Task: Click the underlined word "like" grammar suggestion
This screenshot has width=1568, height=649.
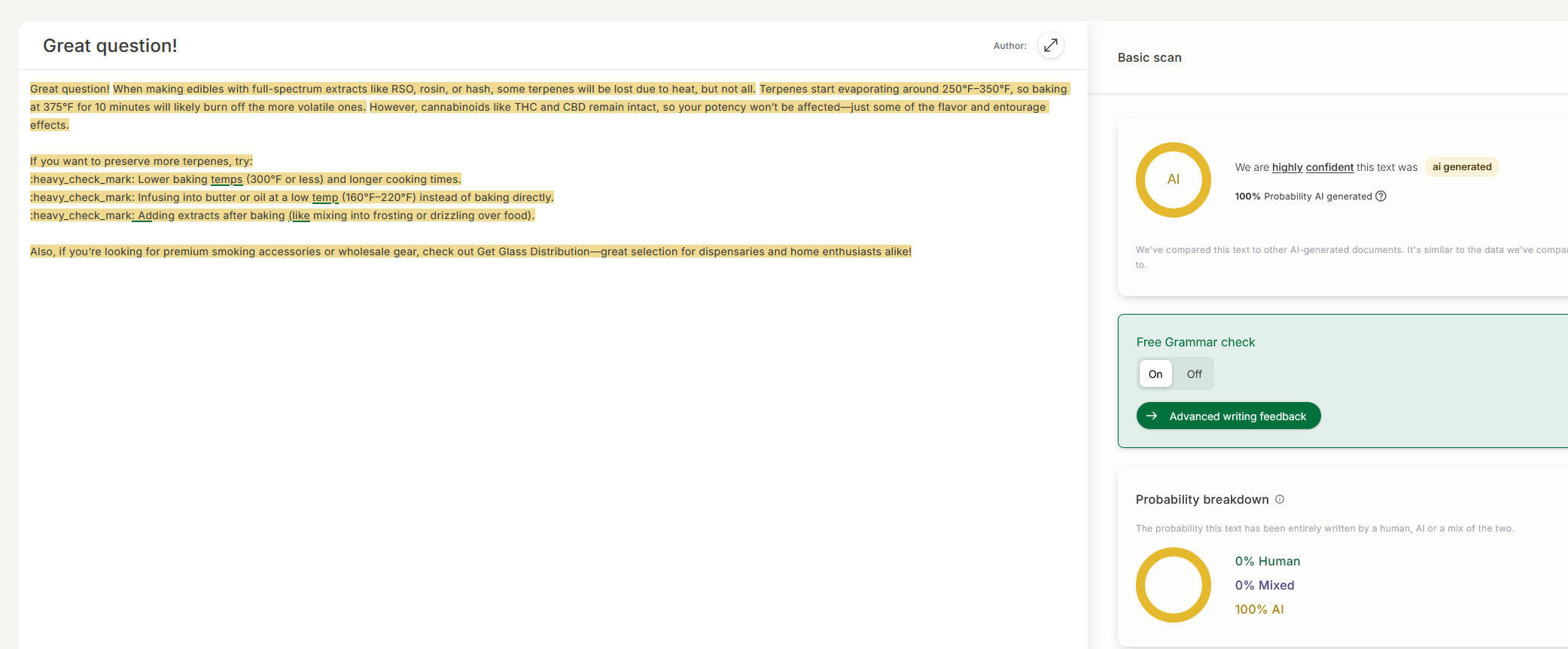Action: click(301, 215)
